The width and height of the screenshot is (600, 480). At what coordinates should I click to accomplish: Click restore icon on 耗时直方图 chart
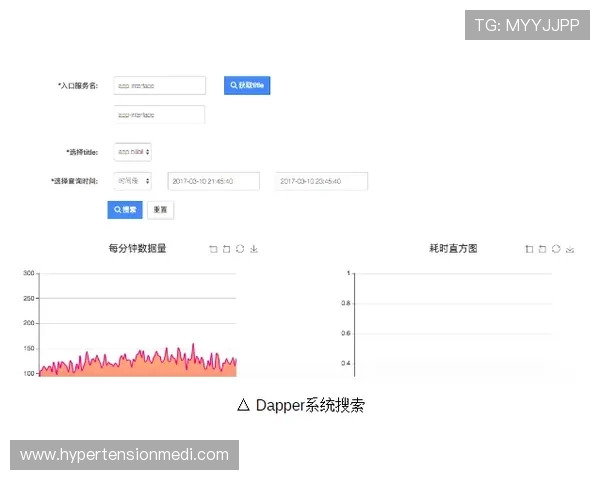[556, 249]
